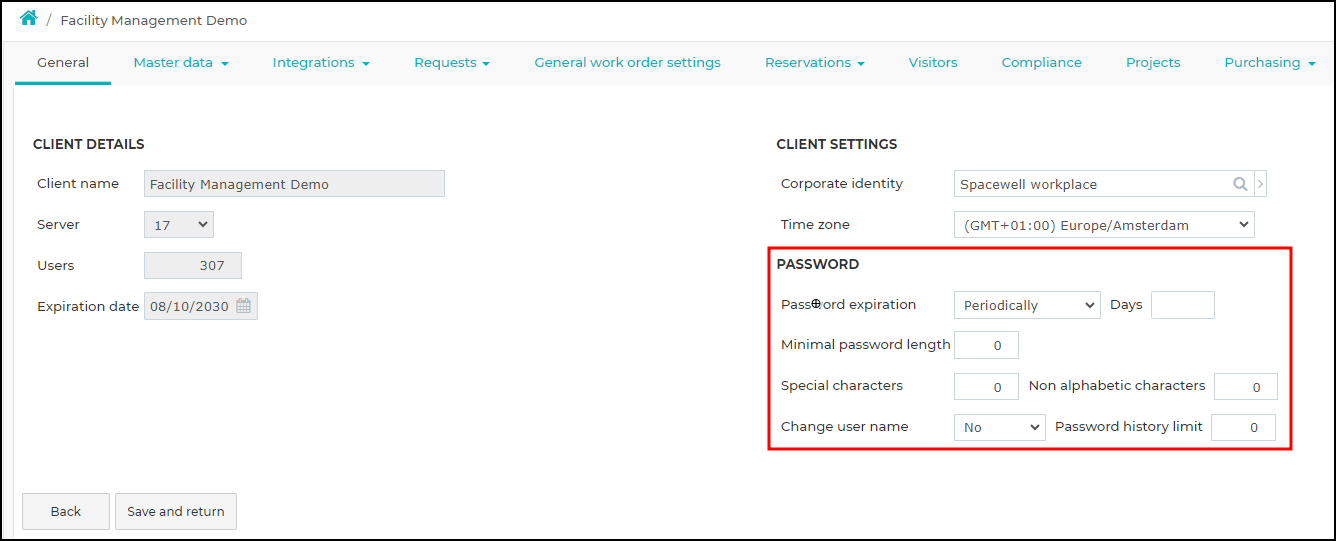The height and width of the screenshot is (541, 1336).
Task: Switch to the General tab
Action: coord(63,63)
